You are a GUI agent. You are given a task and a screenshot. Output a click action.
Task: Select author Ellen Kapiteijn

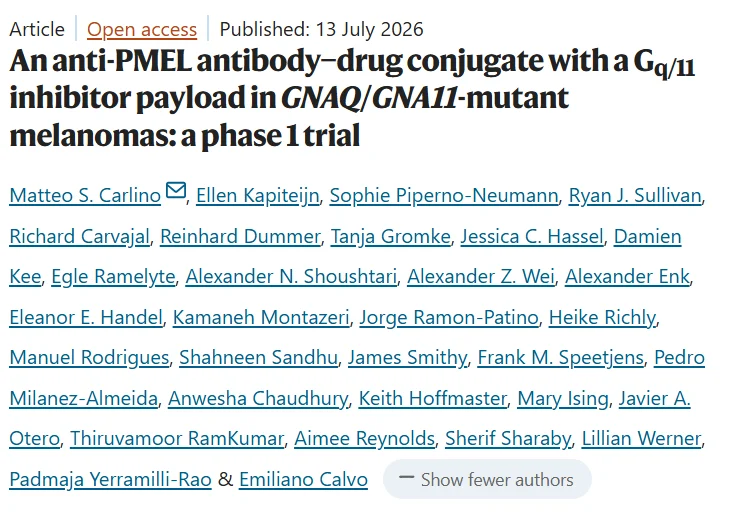pyautogui.click(x=258, y=195)
